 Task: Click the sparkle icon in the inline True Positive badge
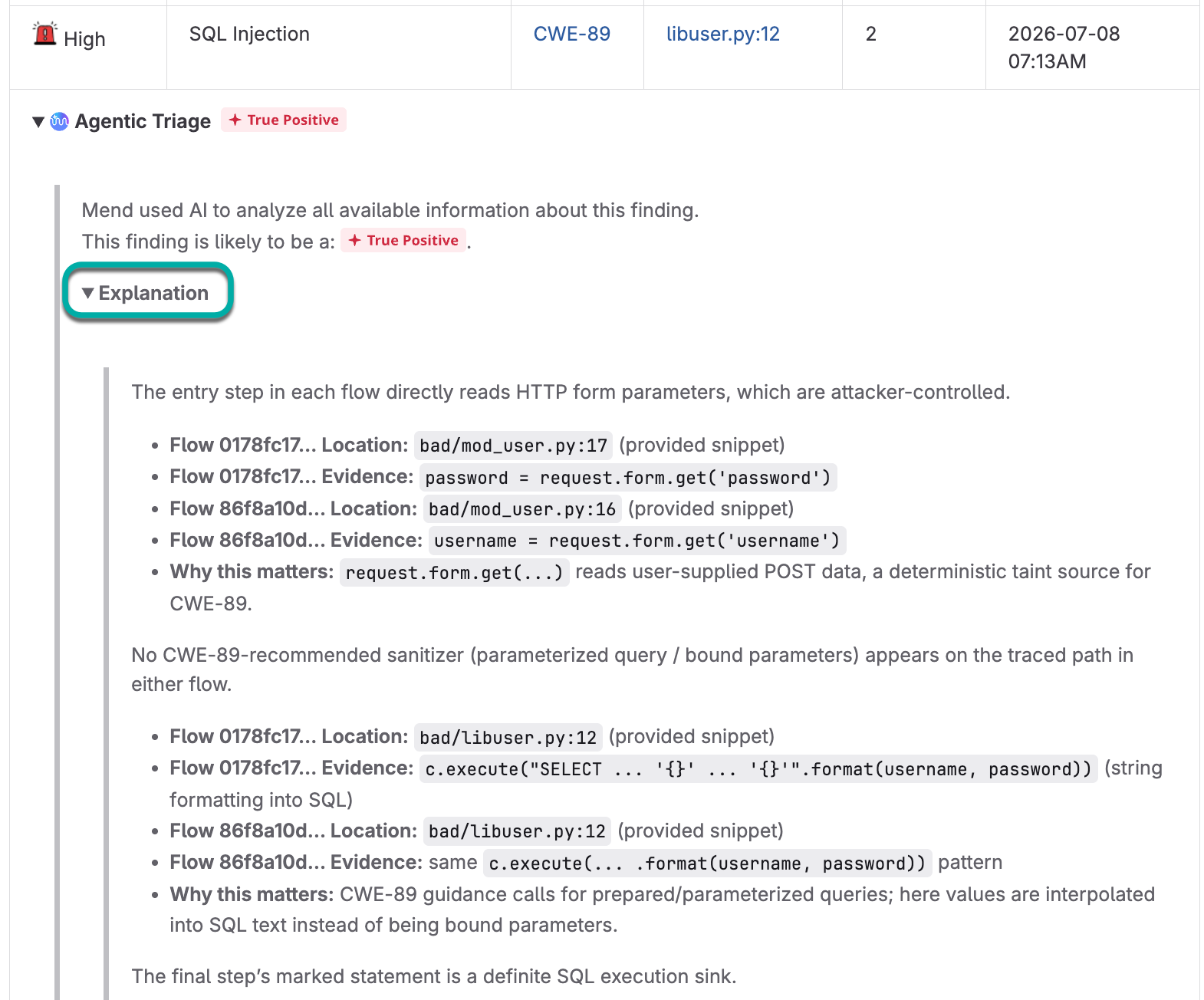355,240
